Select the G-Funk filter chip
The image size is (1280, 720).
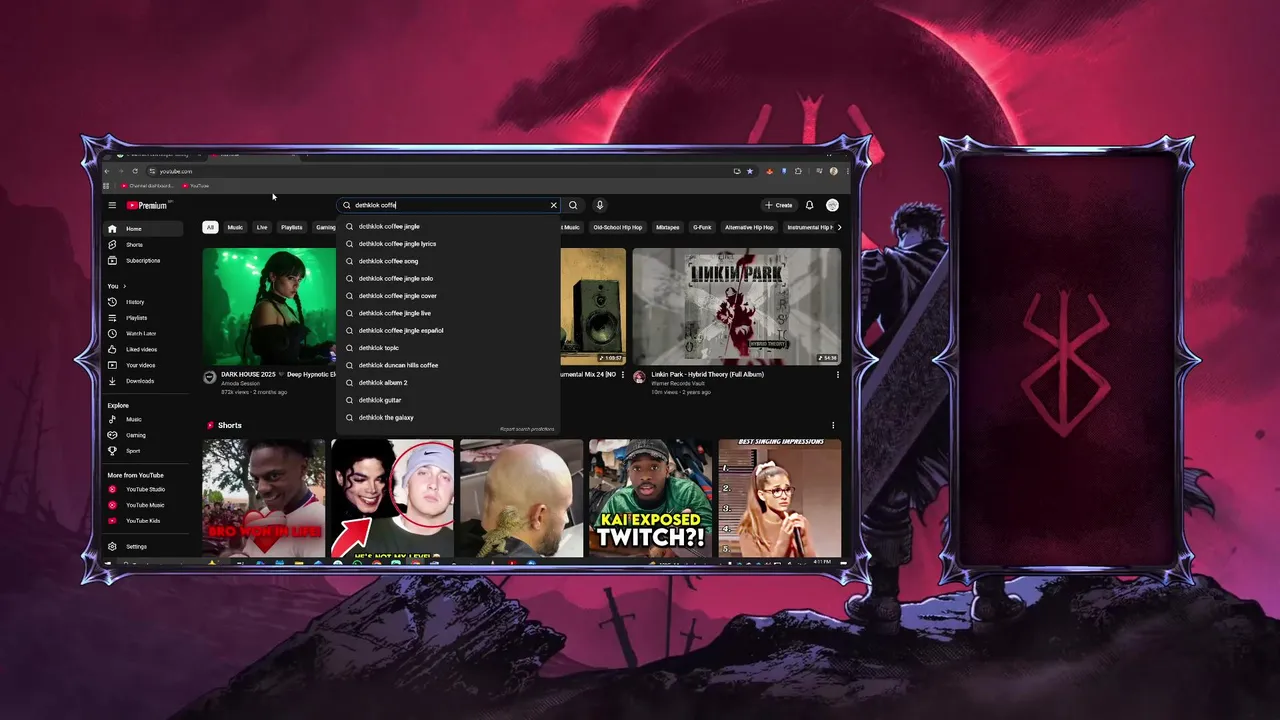click(x=702, y=227)
